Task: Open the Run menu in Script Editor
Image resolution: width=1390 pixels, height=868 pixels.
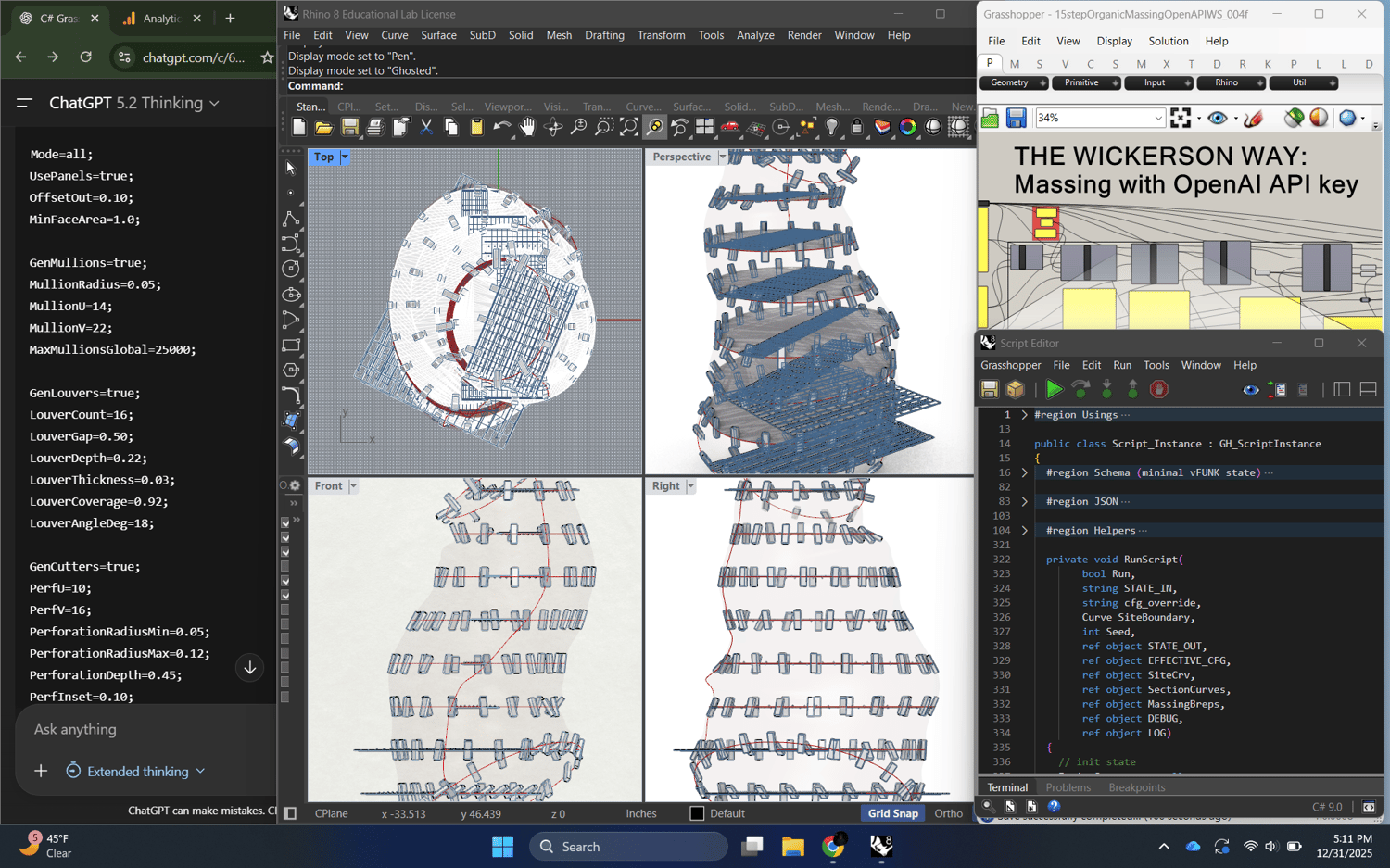Action: (1122, 365)
